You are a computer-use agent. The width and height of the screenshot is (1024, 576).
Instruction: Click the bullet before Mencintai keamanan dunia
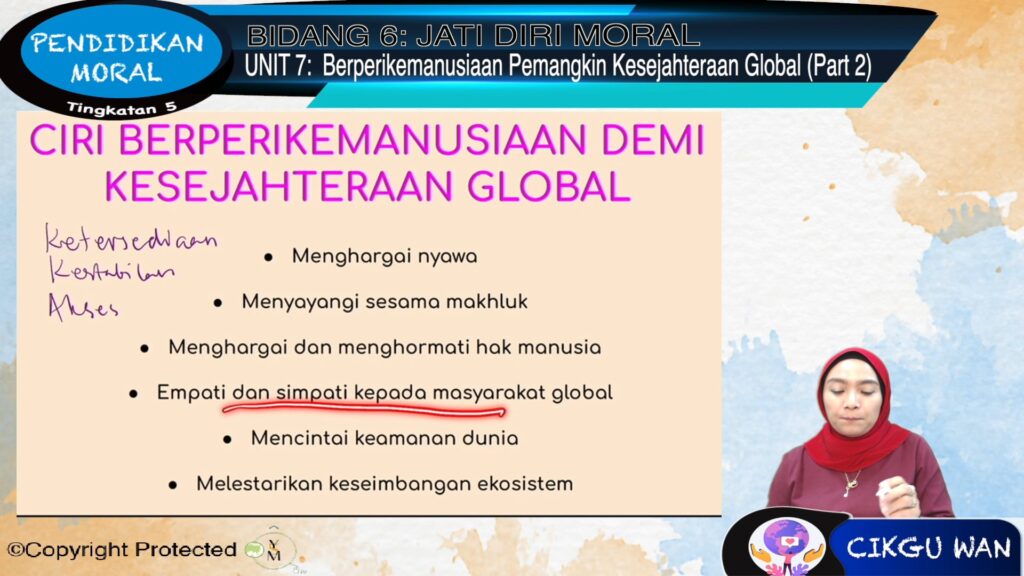pos(228,440)
